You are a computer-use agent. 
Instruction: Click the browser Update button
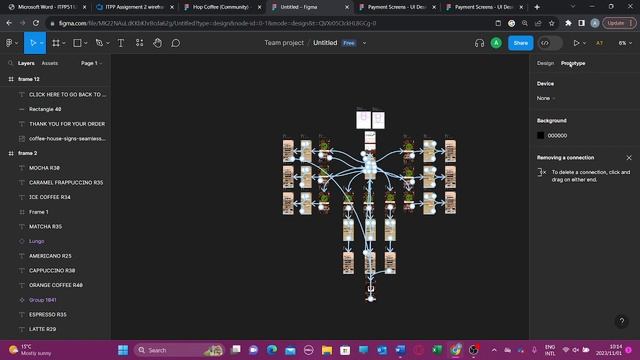[x=618, y=23]
